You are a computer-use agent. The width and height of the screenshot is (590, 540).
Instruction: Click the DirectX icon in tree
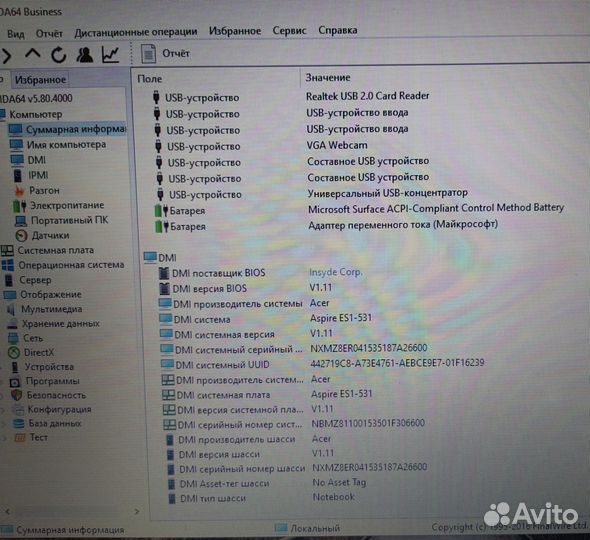[x=14, y=353]
